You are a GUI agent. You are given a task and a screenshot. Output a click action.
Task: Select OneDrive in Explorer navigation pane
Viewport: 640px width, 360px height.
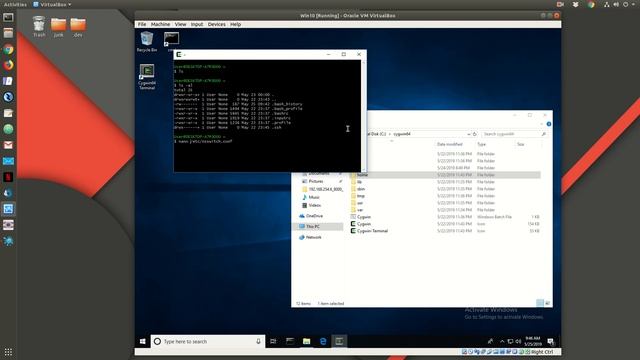click(x=314, y=216)
